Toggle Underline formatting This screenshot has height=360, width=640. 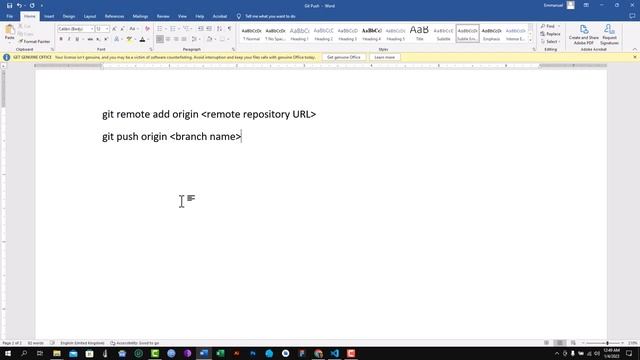pos(77,39)
